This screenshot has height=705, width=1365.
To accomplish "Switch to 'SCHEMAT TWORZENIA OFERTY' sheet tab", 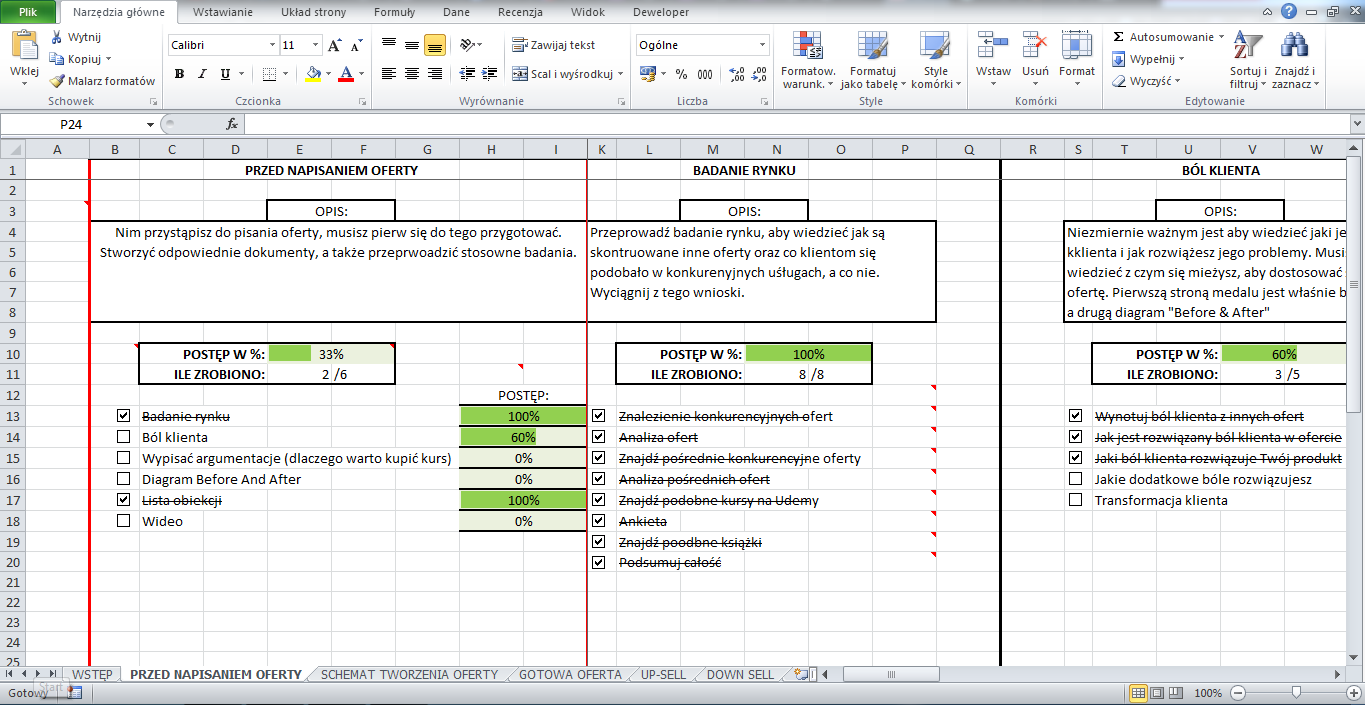I will 409,674.
